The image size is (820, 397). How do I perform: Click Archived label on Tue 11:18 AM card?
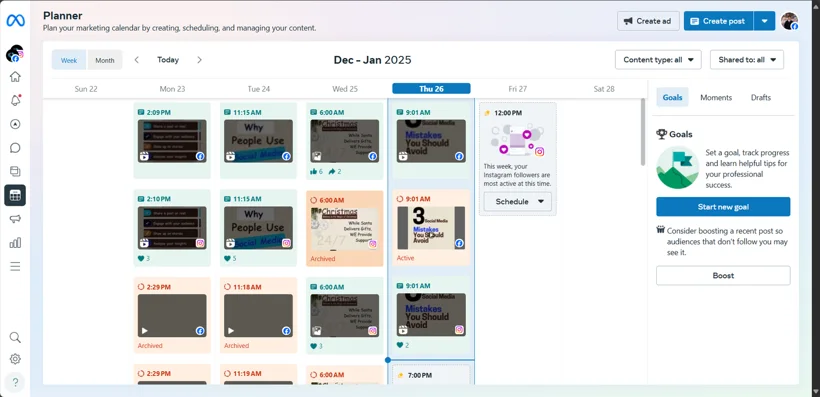pos(236,346)
